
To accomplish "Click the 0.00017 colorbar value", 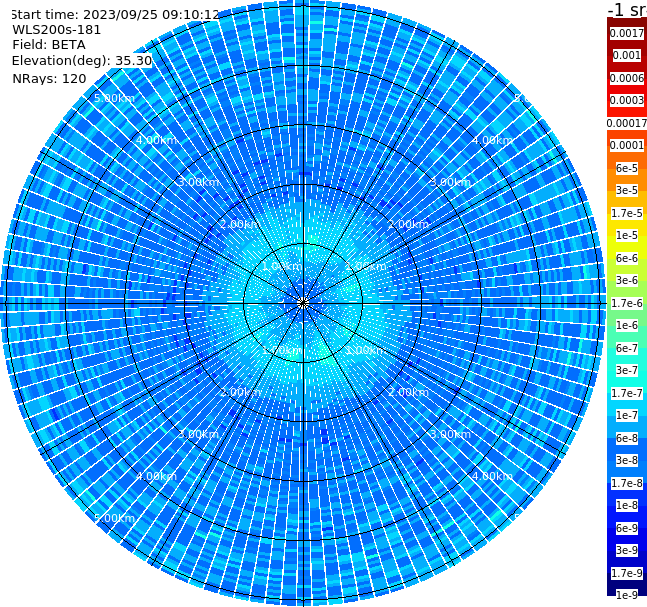I will point(627,123).
